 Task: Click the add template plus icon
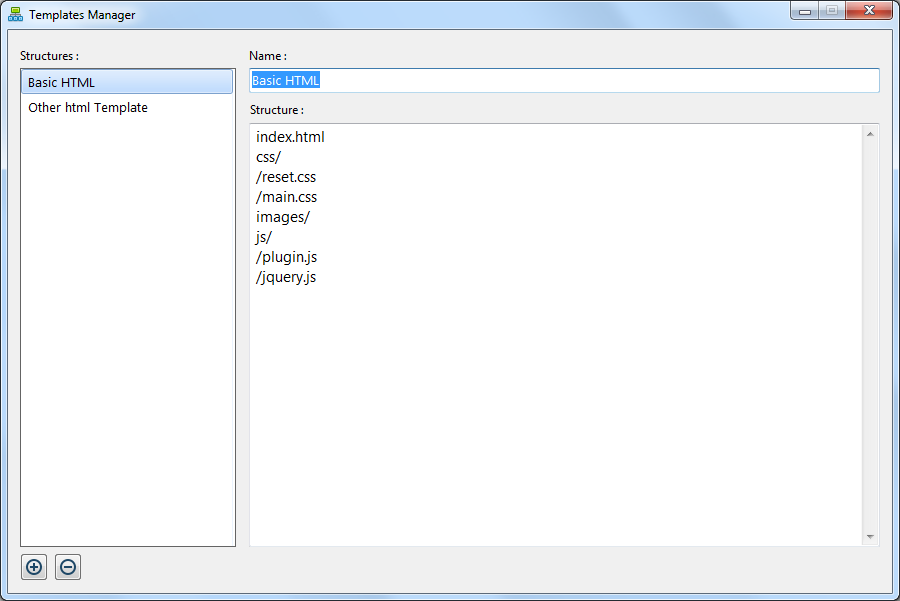pos(33,567)
